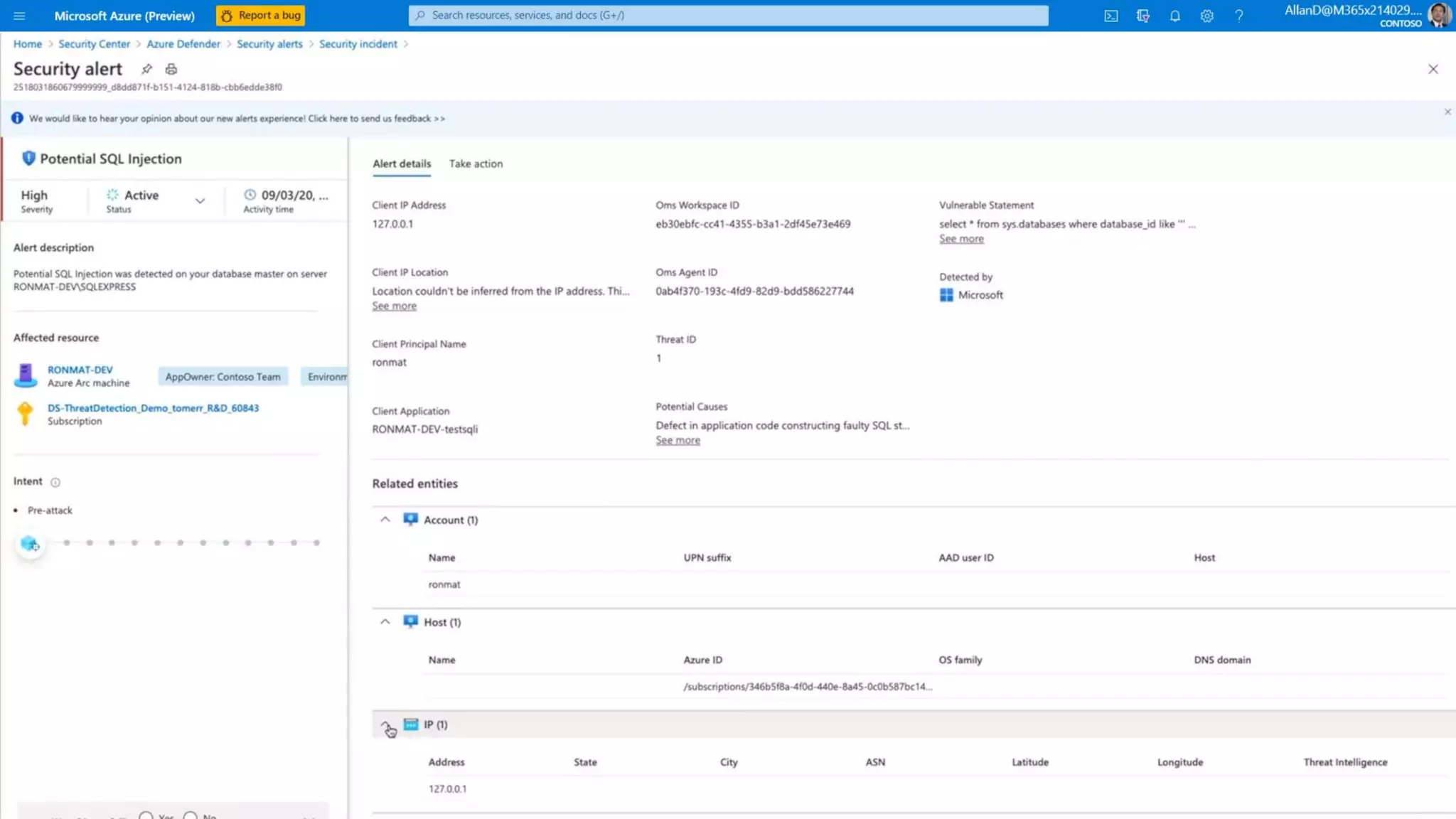
Task: Select the Alert details tab
Action: 401,164
